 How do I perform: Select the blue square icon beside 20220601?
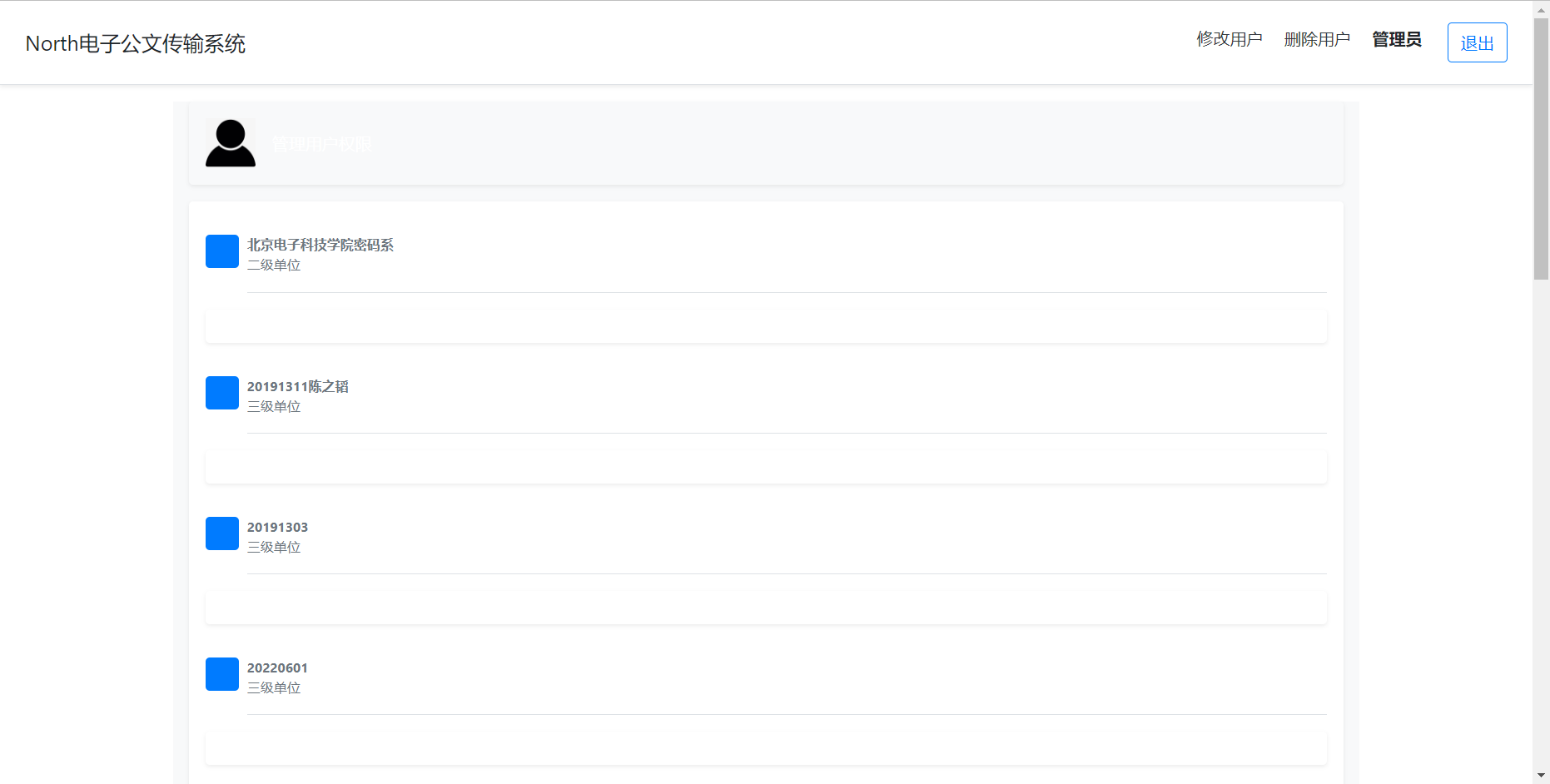(222, 674)
